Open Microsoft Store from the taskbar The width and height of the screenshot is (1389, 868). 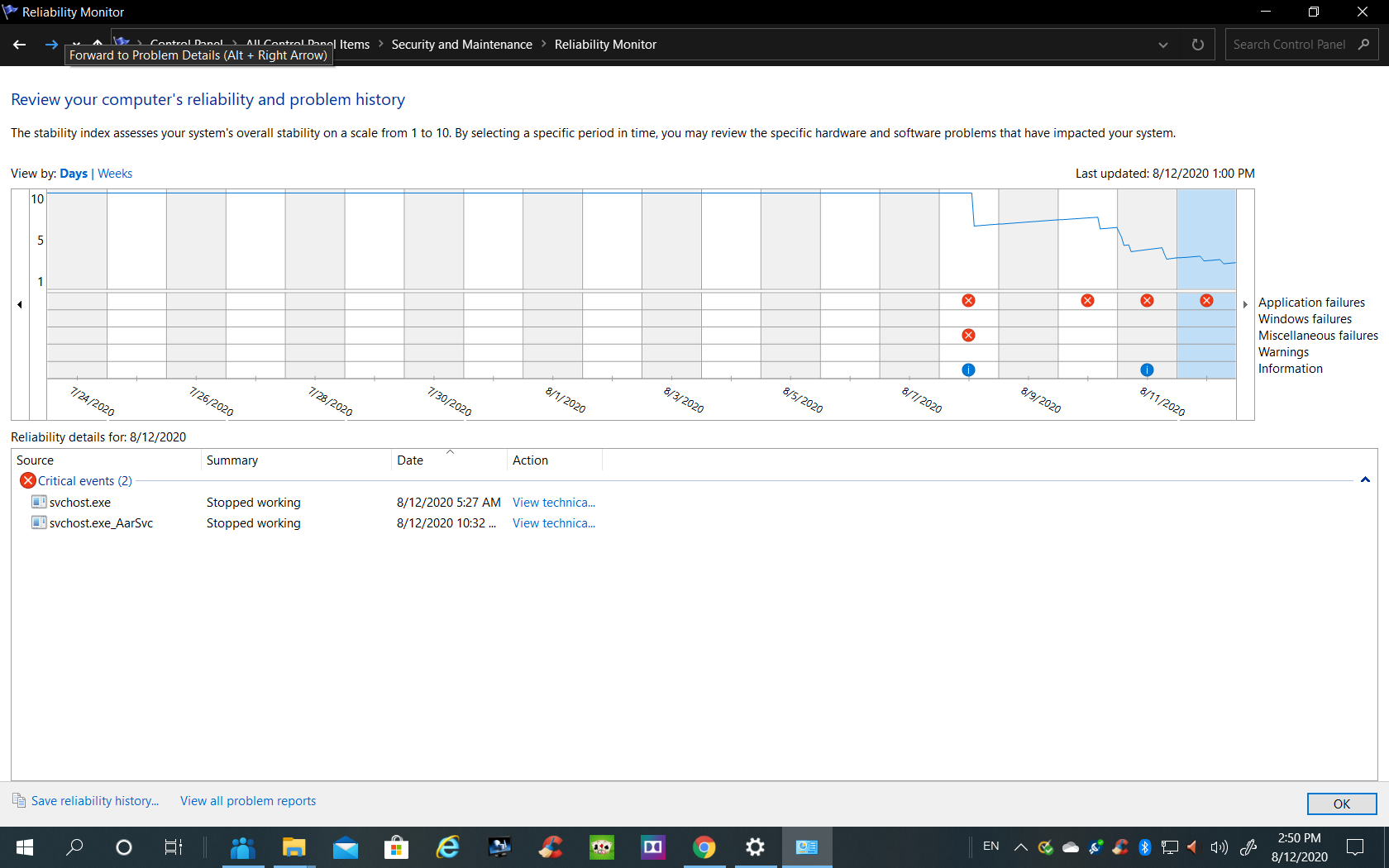tap(397, 847)
